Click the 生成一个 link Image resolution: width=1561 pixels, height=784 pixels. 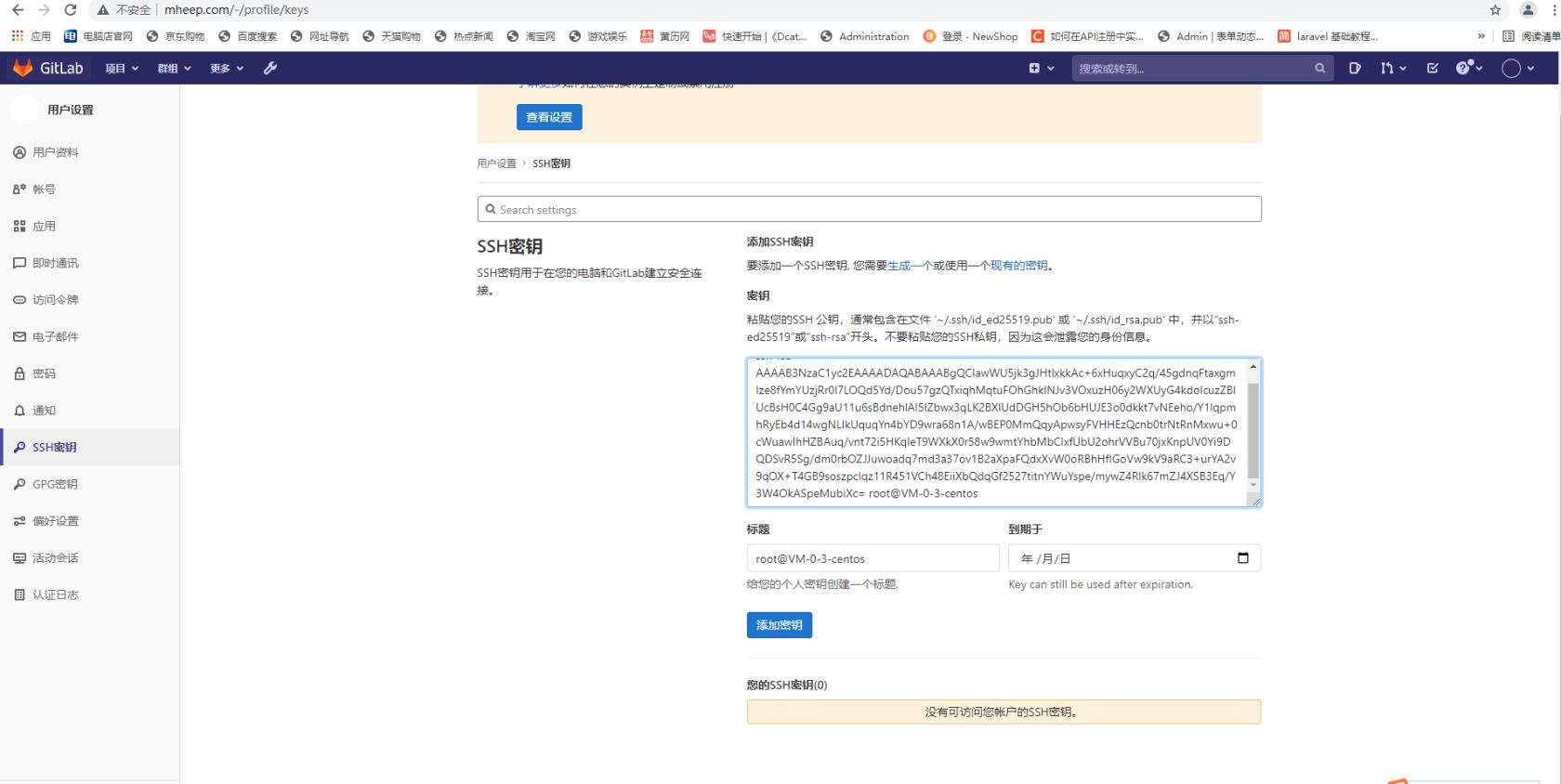click(910, 266)
